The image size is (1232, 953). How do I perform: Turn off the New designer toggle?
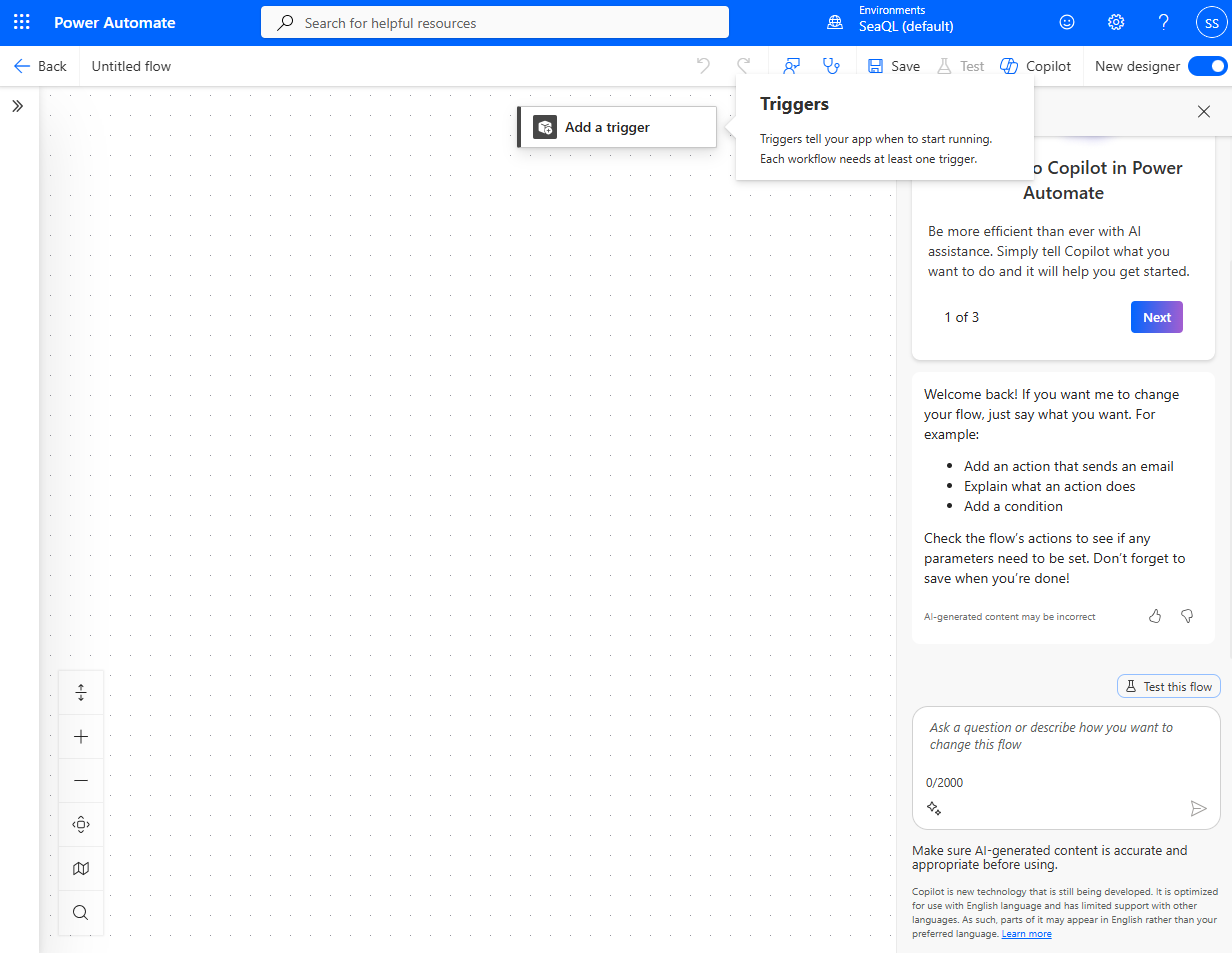click(1207, 66)
